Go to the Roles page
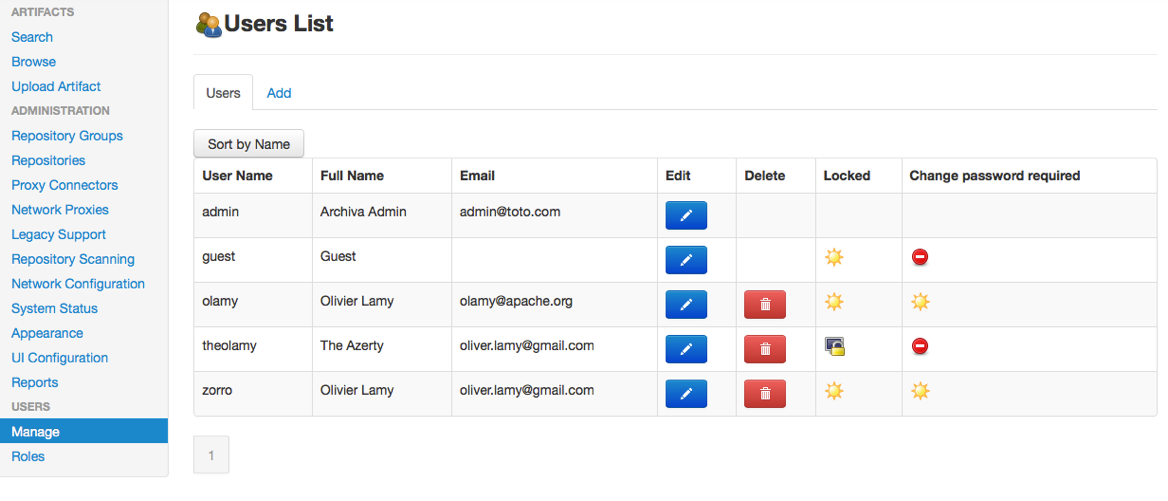 pyautogui.click(x=28, y=457)
